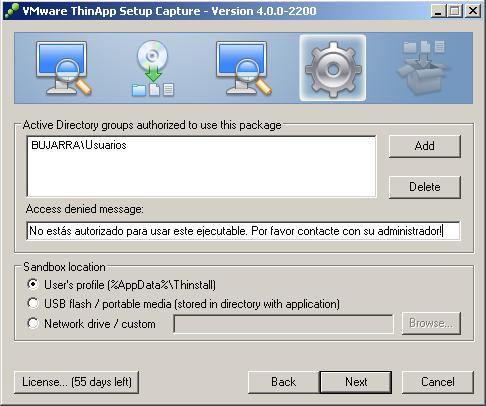Click 'Active Directory groups authorized' group label

pos(152,125)
